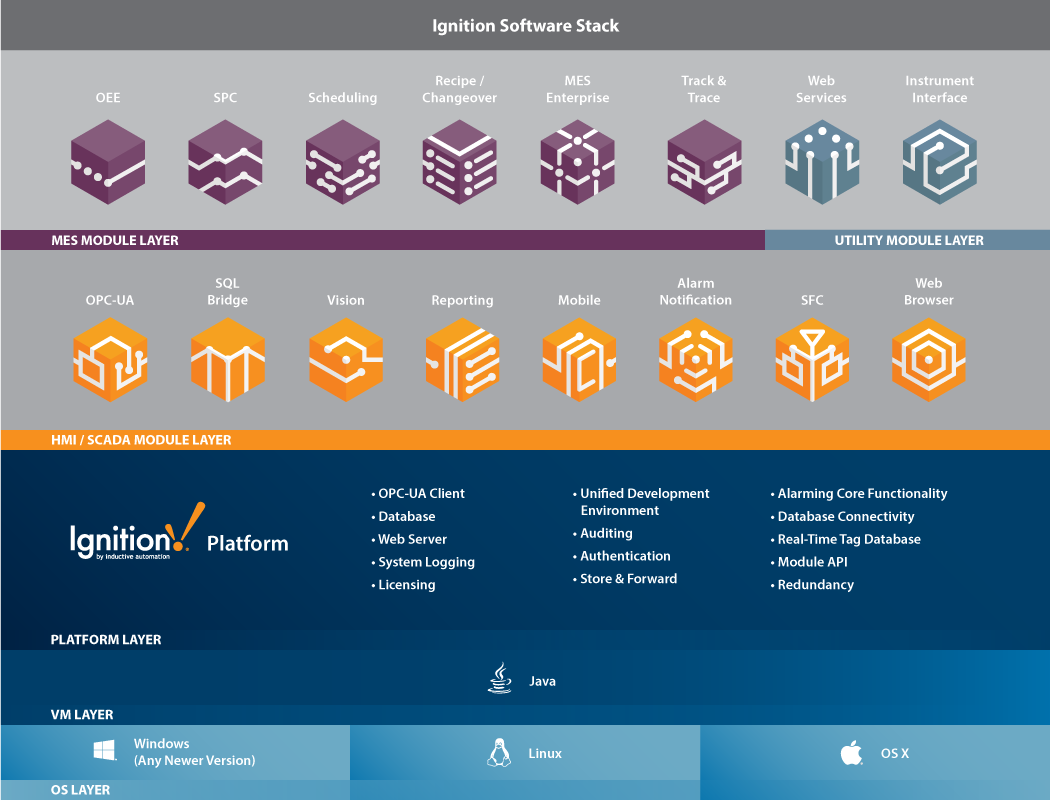The image size is (1050, 800).
Task: Select the Reporting module hexagon
Action: (462, 360)
